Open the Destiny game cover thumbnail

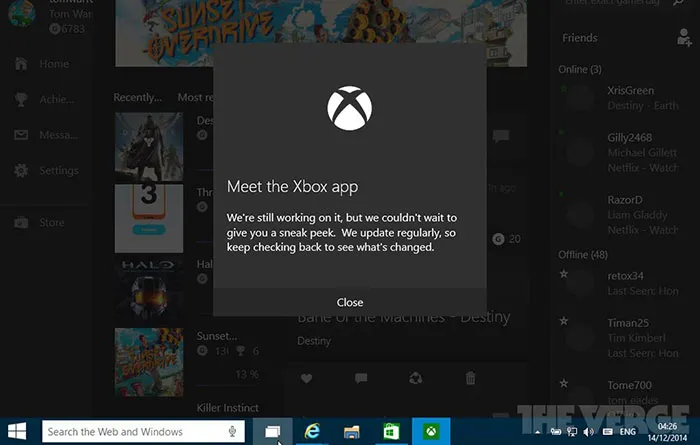pyautogui.click(x=149, y=146)
